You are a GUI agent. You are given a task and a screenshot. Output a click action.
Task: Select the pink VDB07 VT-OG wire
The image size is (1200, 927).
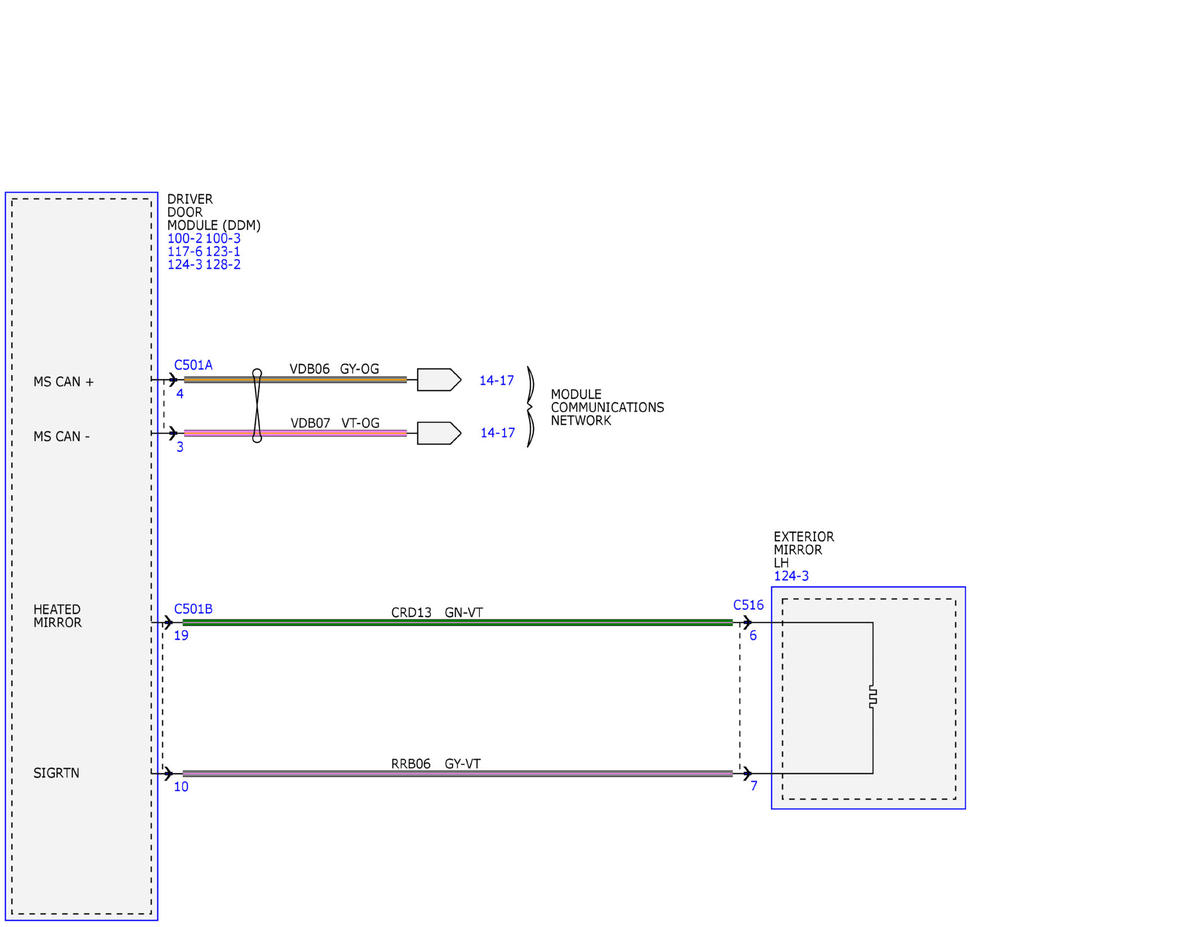(x=295, y=433)
